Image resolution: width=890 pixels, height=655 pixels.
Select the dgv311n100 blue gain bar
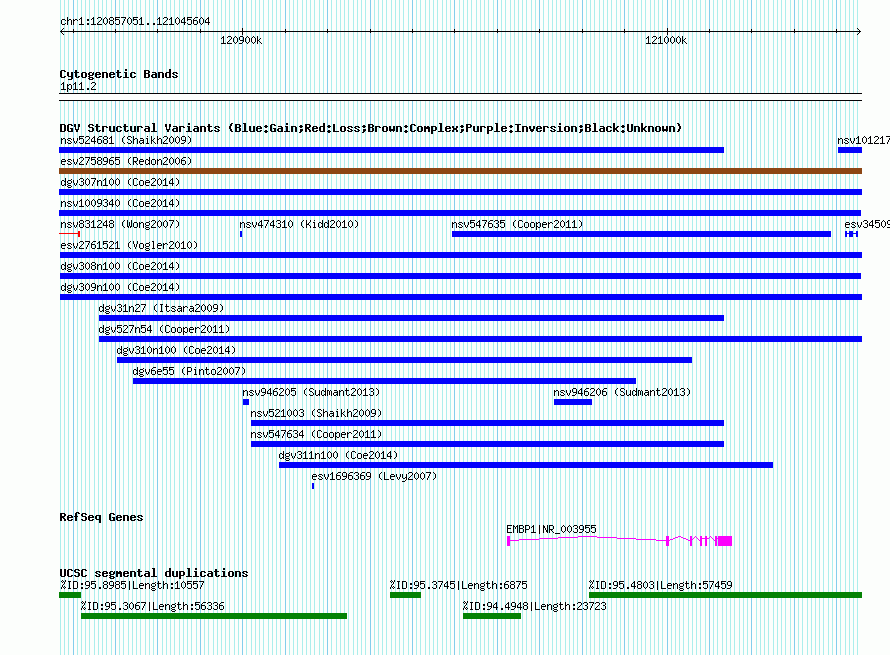point(526,465)
